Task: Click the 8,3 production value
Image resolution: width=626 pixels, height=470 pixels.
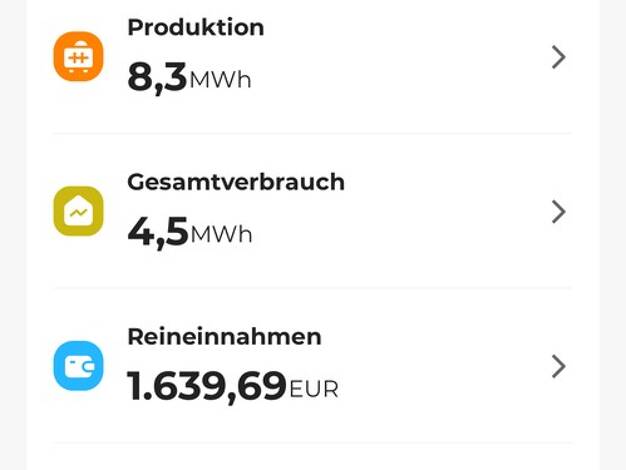Action: 157,77
